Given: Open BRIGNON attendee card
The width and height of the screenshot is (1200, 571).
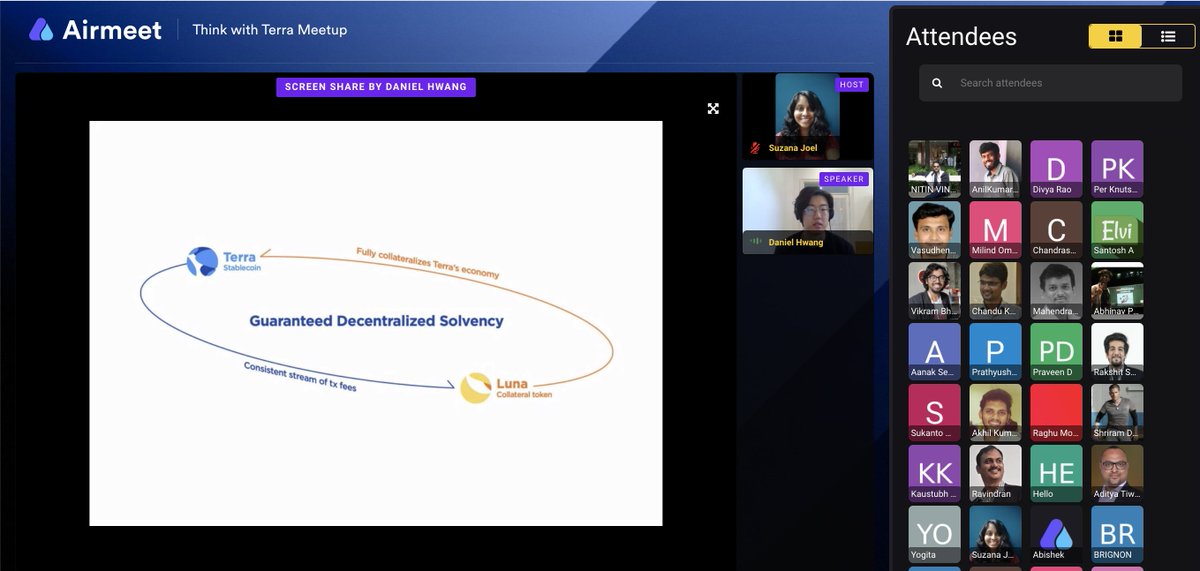Looking at the screenshot, I should (x=1118, y=534).
